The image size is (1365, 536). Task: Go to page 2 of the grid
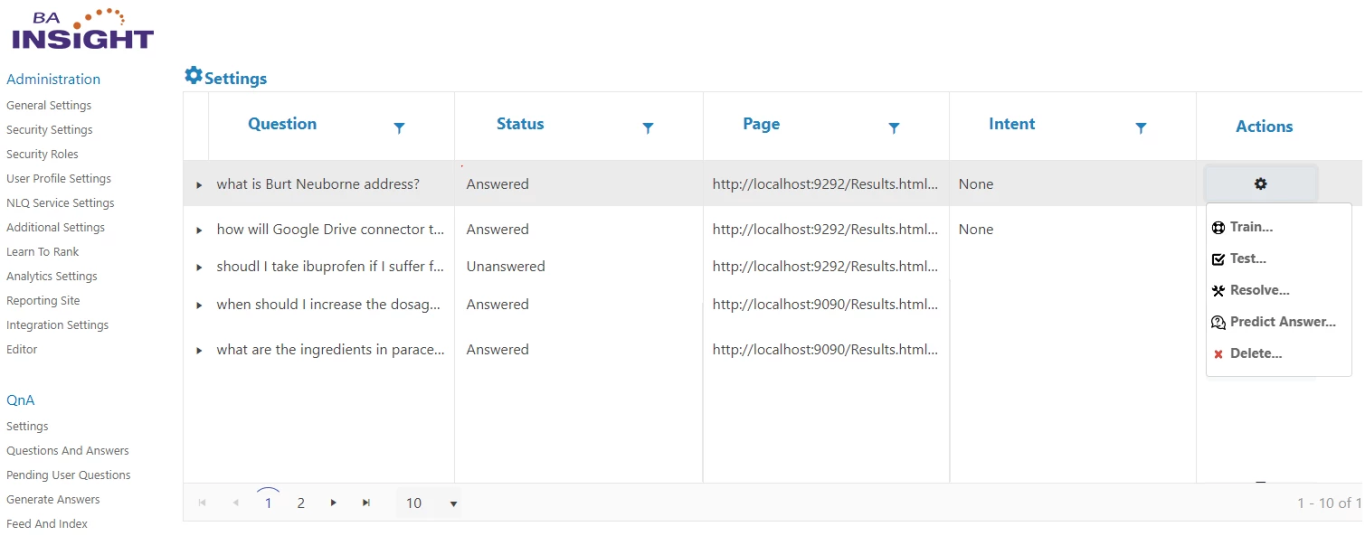(300, 503)
